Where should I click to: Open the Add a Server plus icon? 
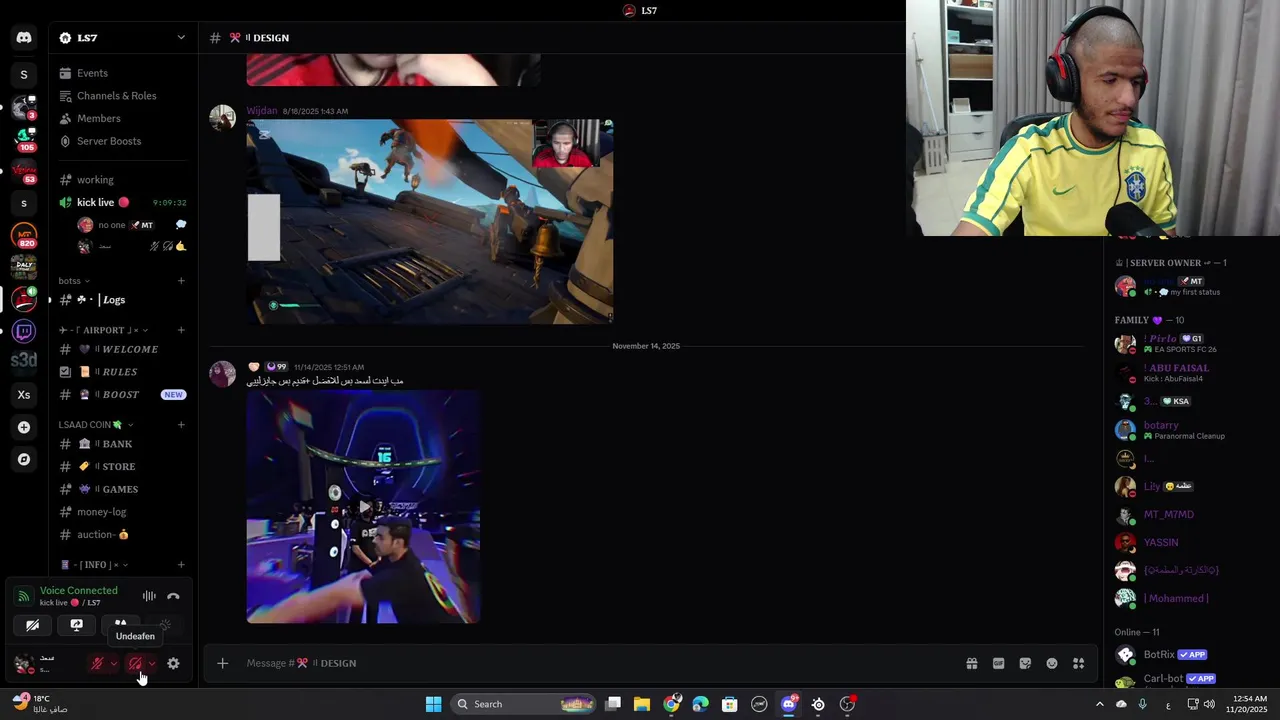24,427
